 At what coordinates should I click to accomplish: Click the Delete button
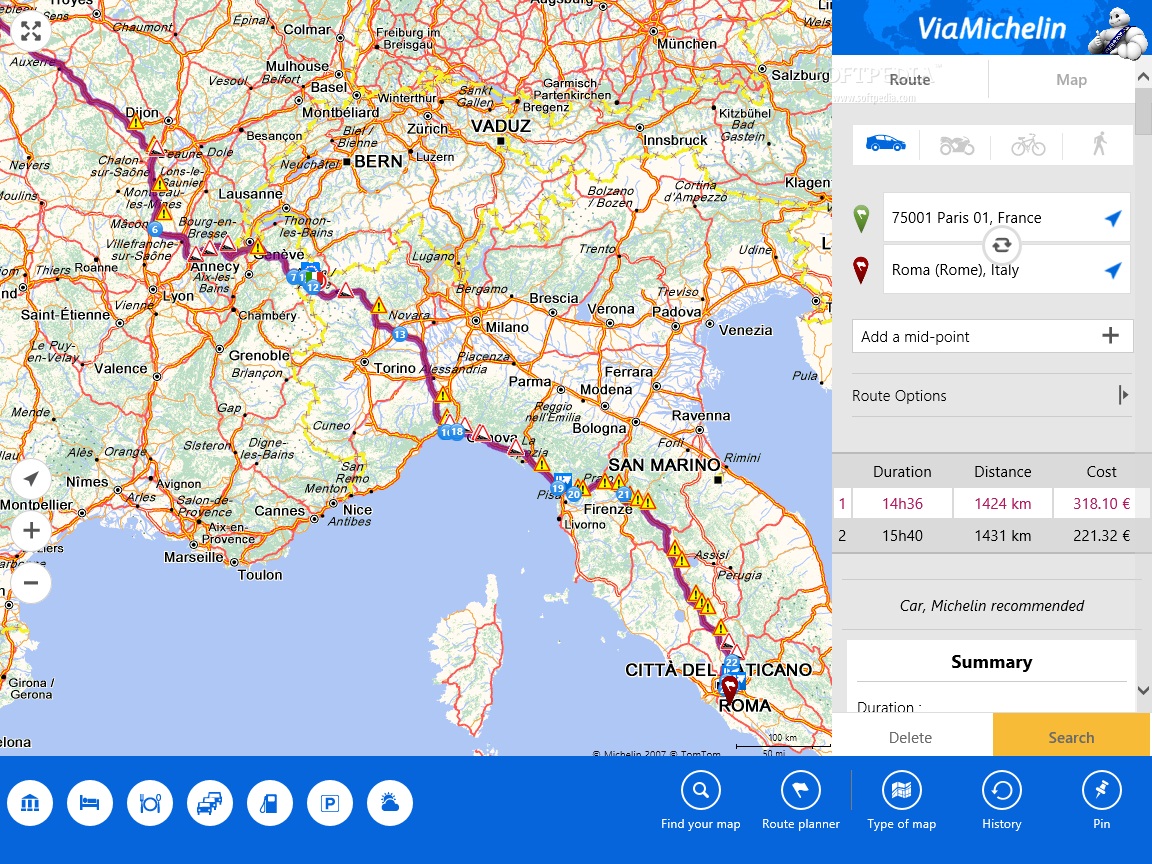coord(912,737)
